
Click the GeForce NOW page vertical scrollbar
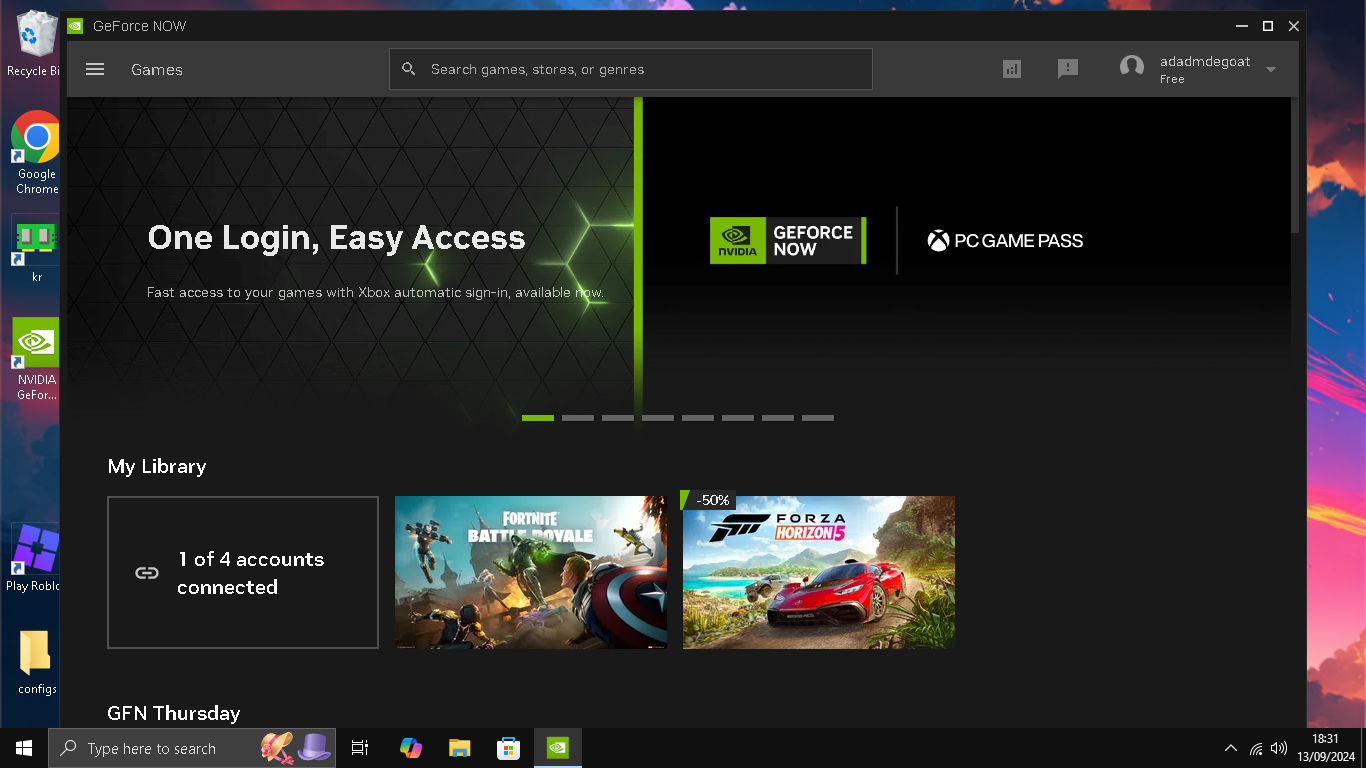click(1295, 165)
